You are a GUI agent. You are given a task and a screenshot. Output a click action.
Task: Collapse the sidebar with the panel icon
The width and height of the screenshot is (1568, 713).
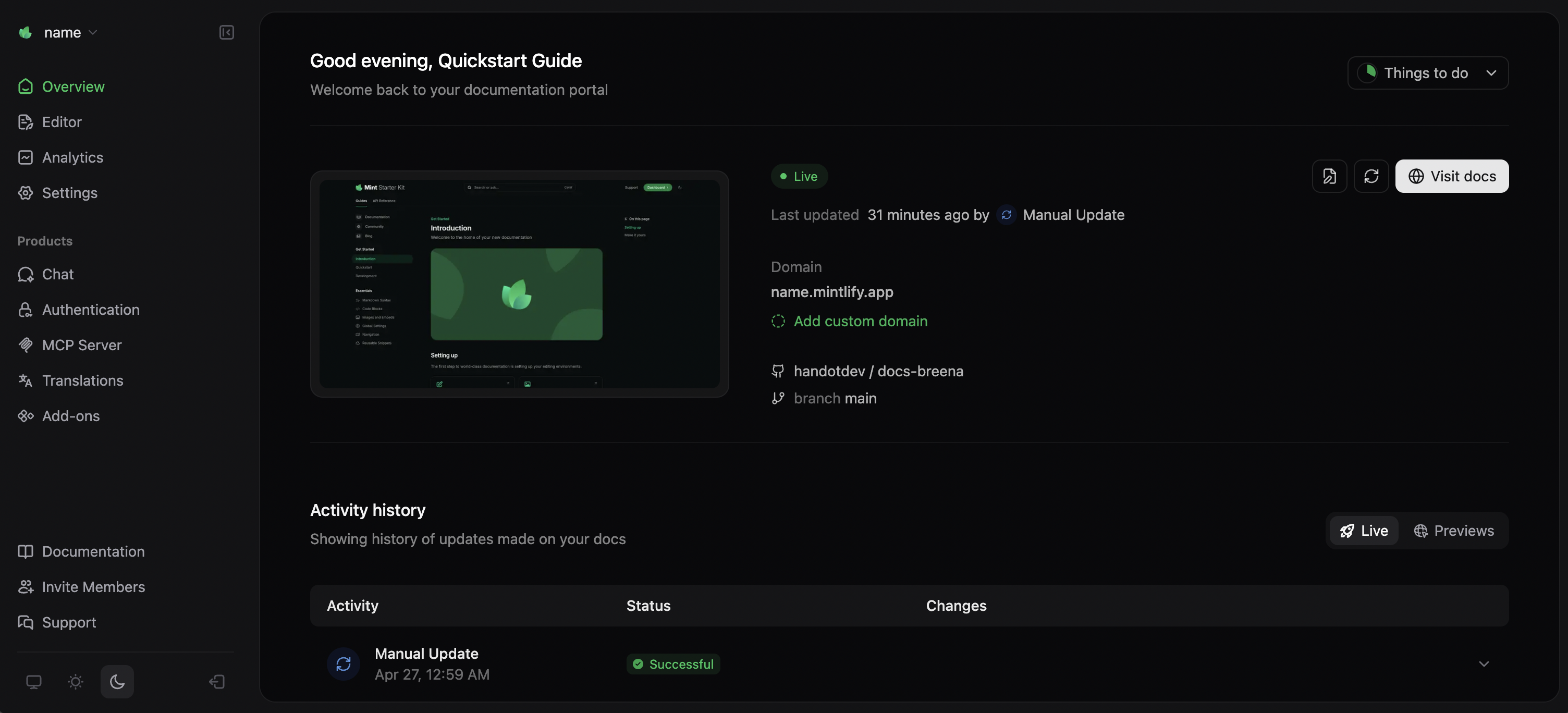[226, 32]
